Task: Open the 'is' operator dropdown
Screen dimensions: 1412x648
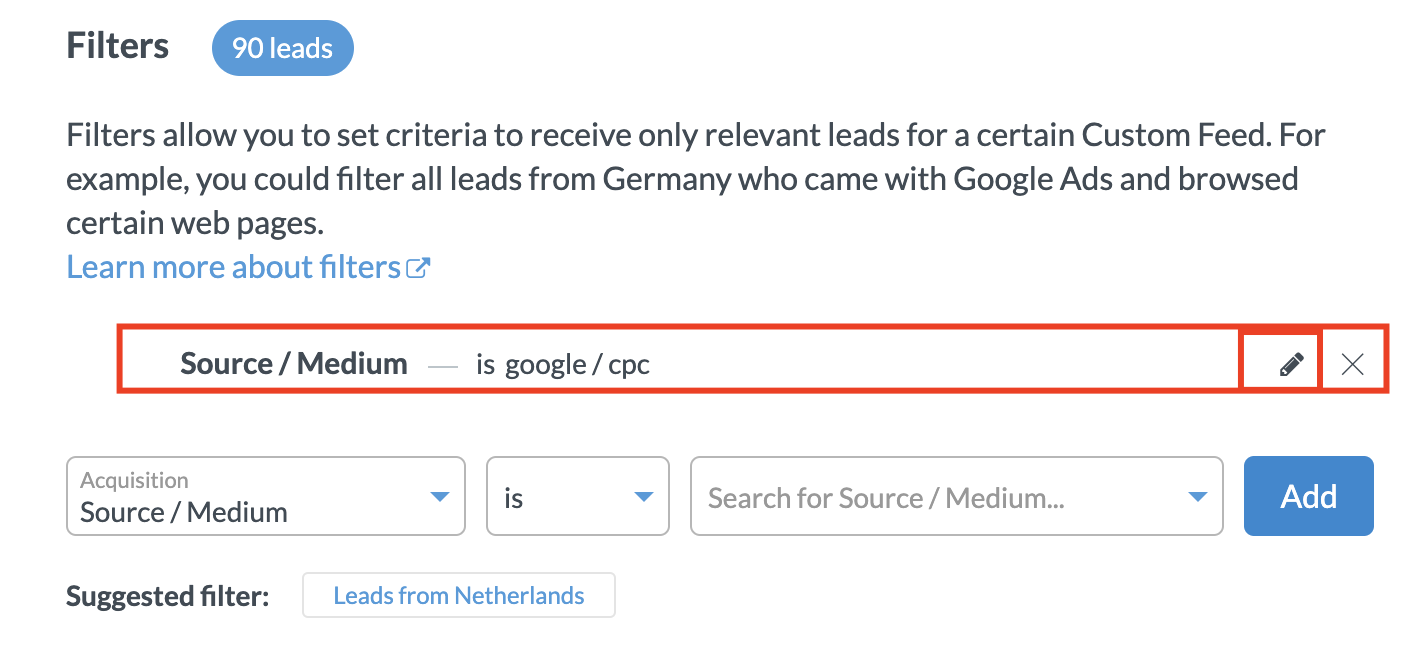Action: click(x=578, y=496)
